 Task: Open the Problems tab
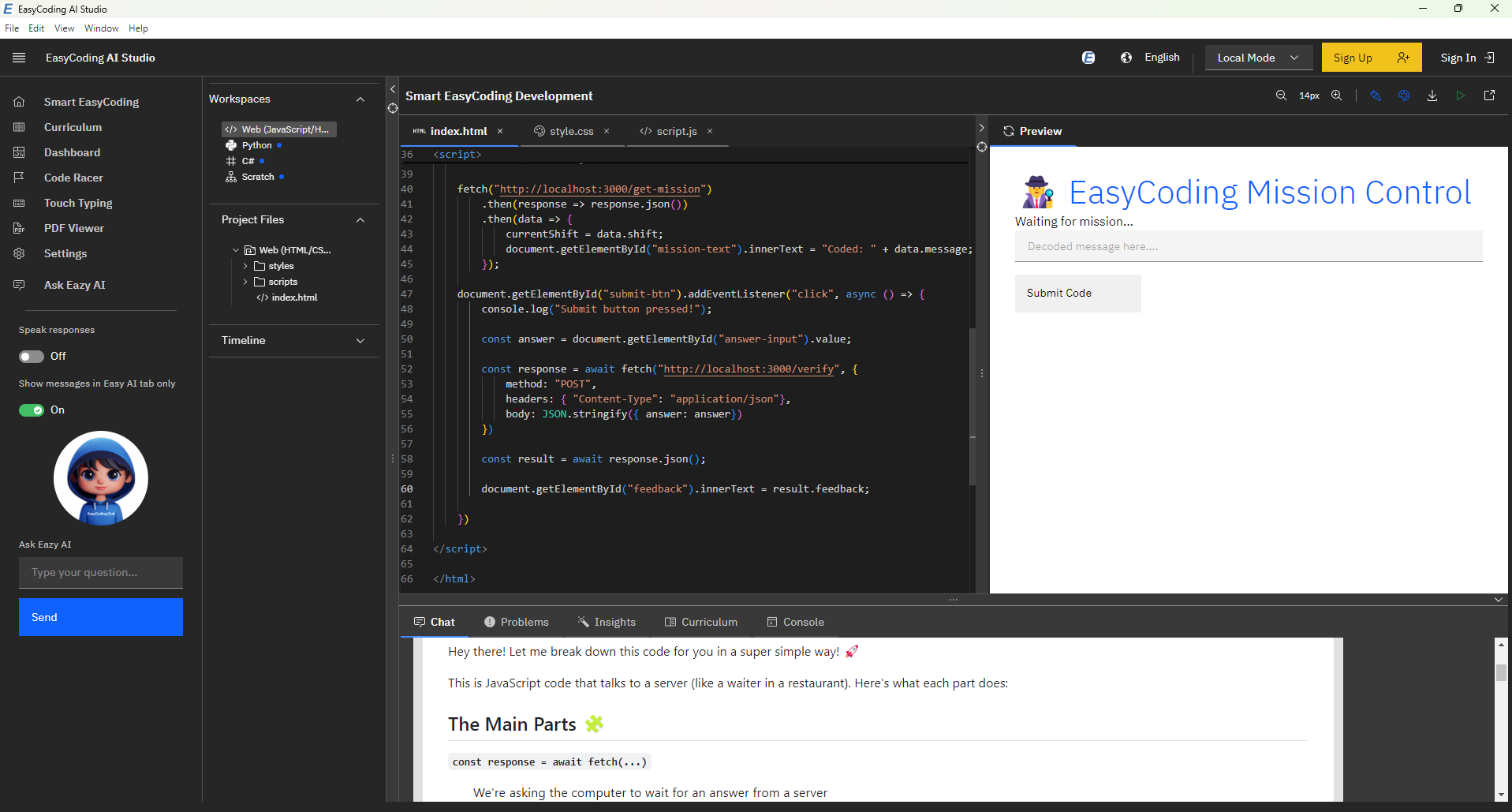(516, 622)
